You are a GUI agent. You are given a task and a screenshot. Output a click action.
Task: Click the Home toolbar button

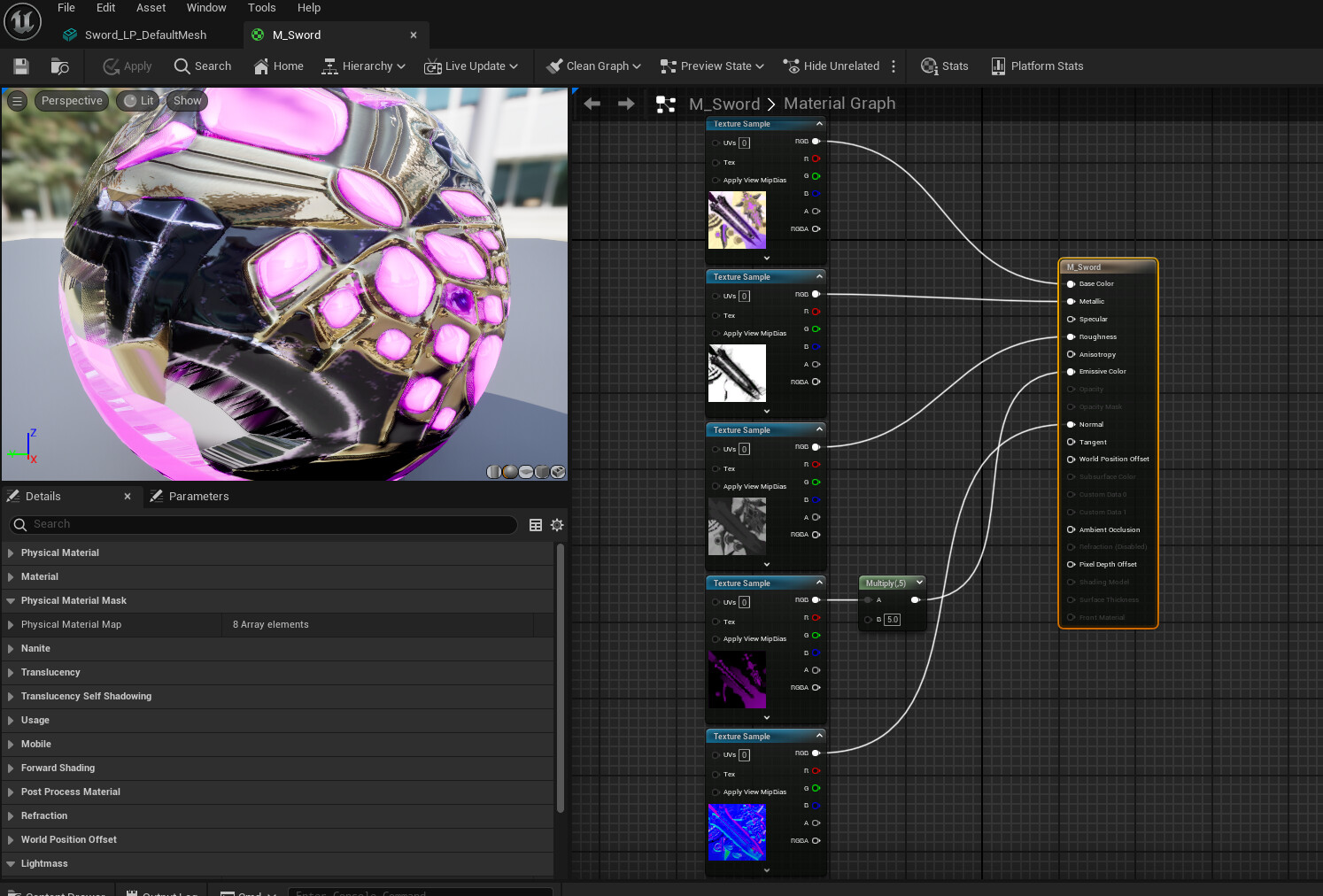coord(278,66)
